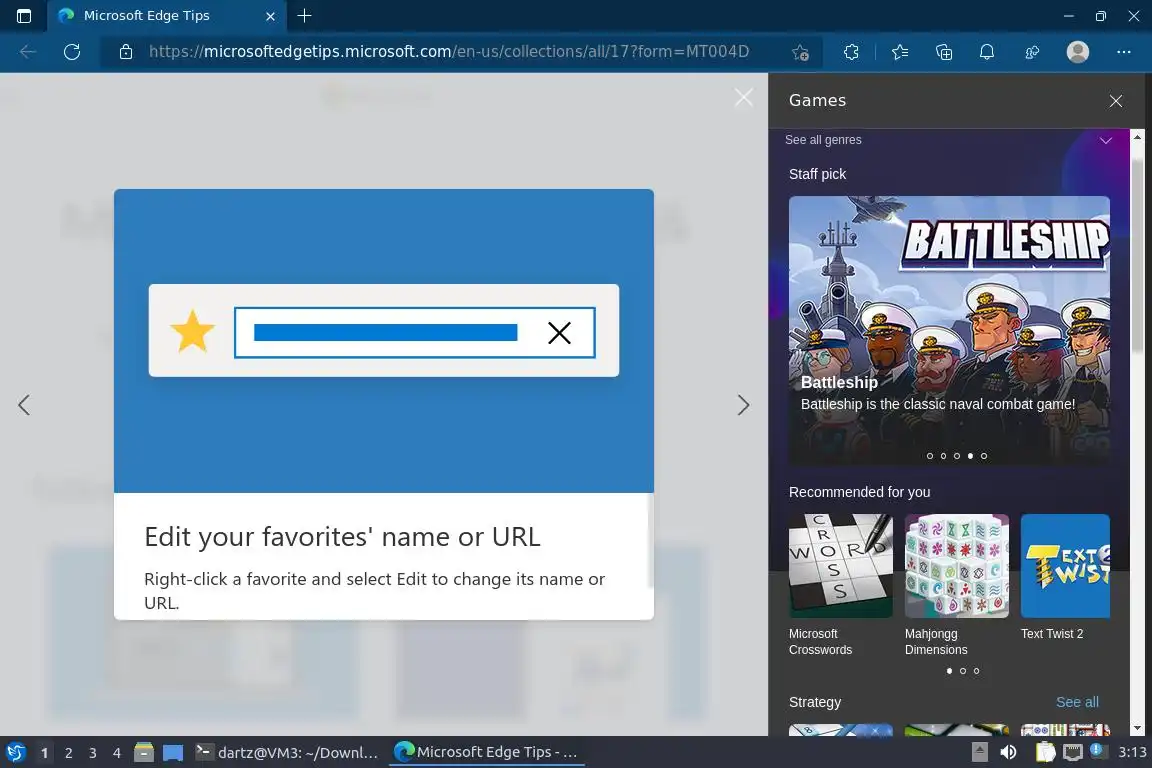Go to next tip with right chevron
The height and width of the screenshot is (768, 1152).
click(x=744, y=405)
